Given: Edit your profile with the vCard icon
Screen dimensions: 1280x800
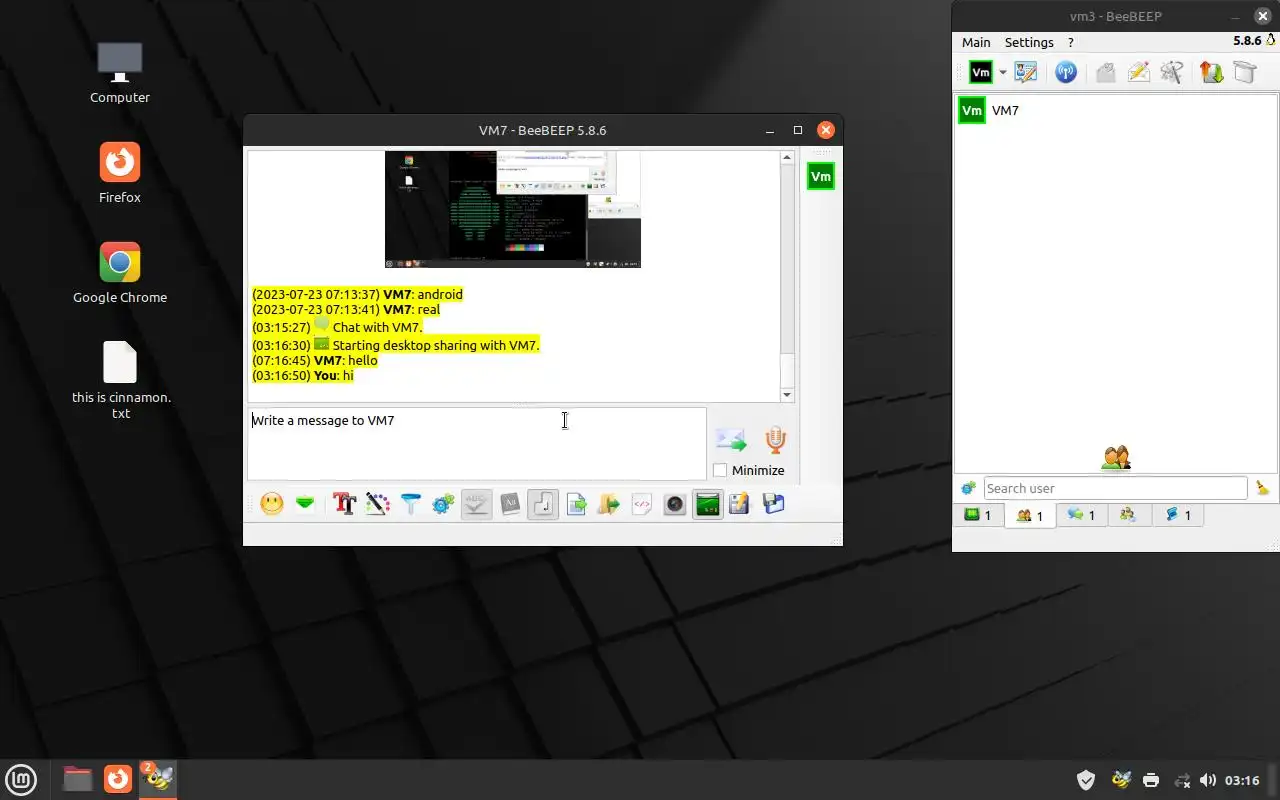Looking at the screenshot, I should (x=1026, y=72).
